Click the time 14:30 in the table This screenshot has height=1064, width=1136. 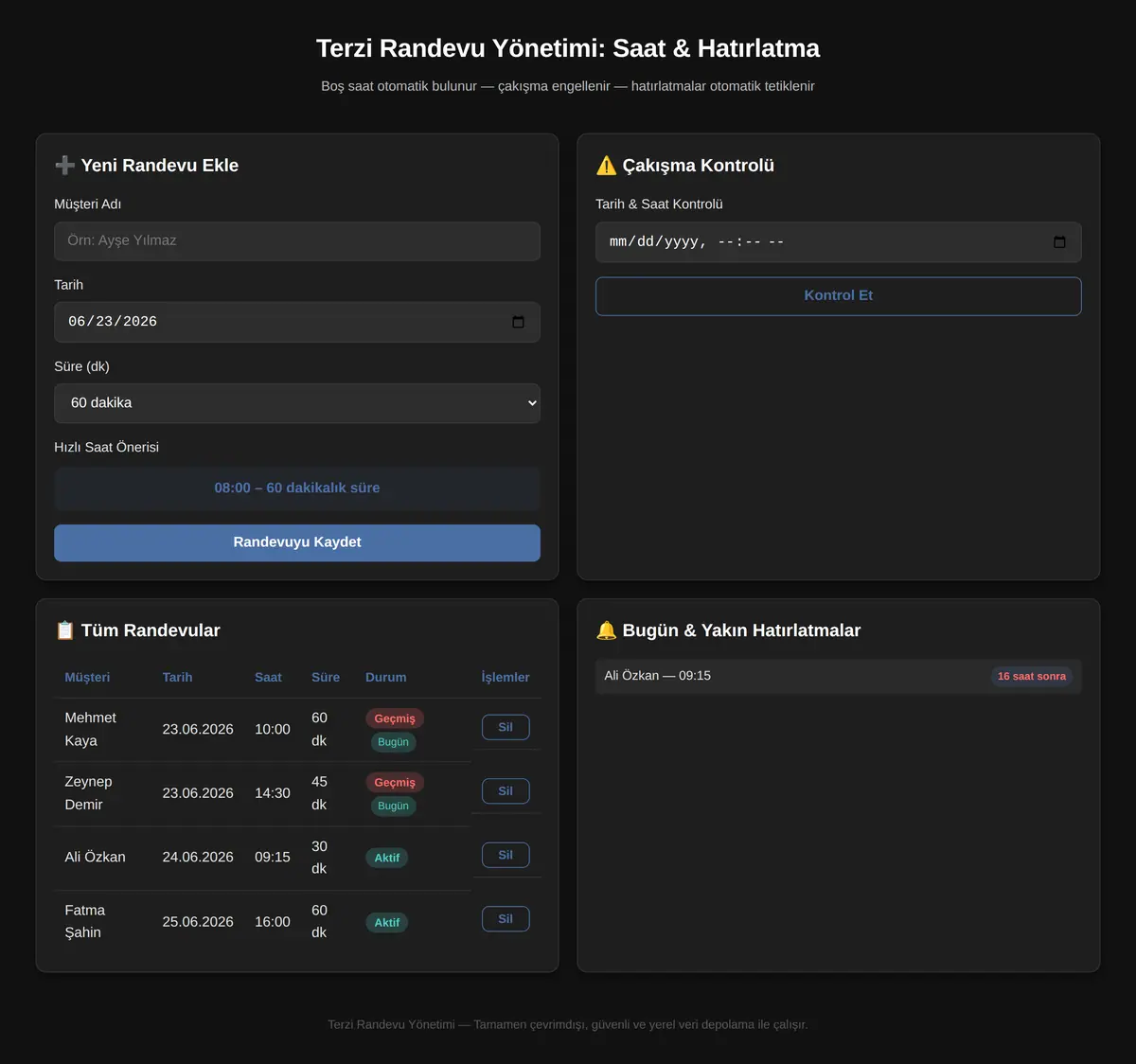click(x=273, y=793)
